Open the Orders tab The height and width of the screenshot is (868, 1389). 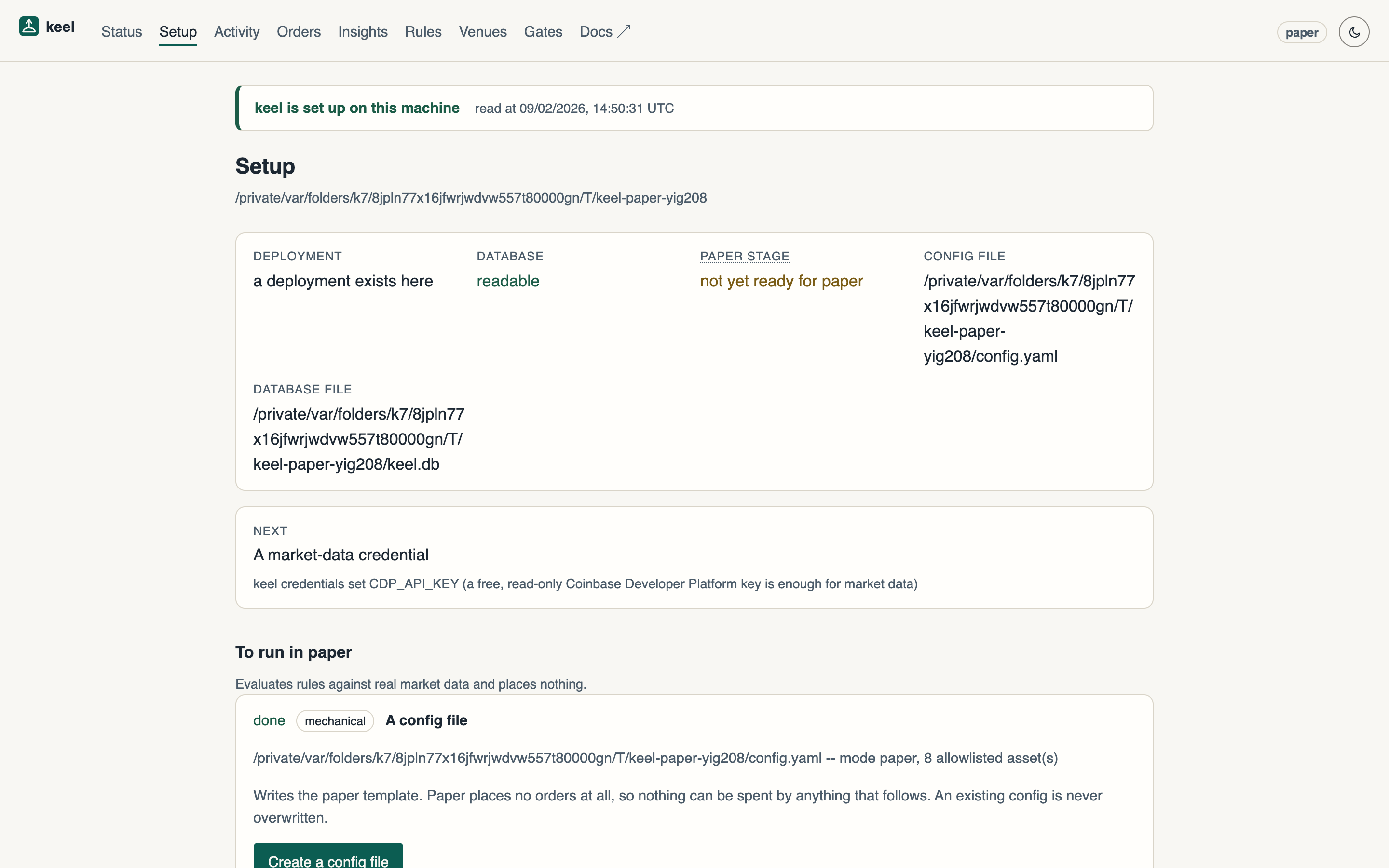(x=299, y=31)
